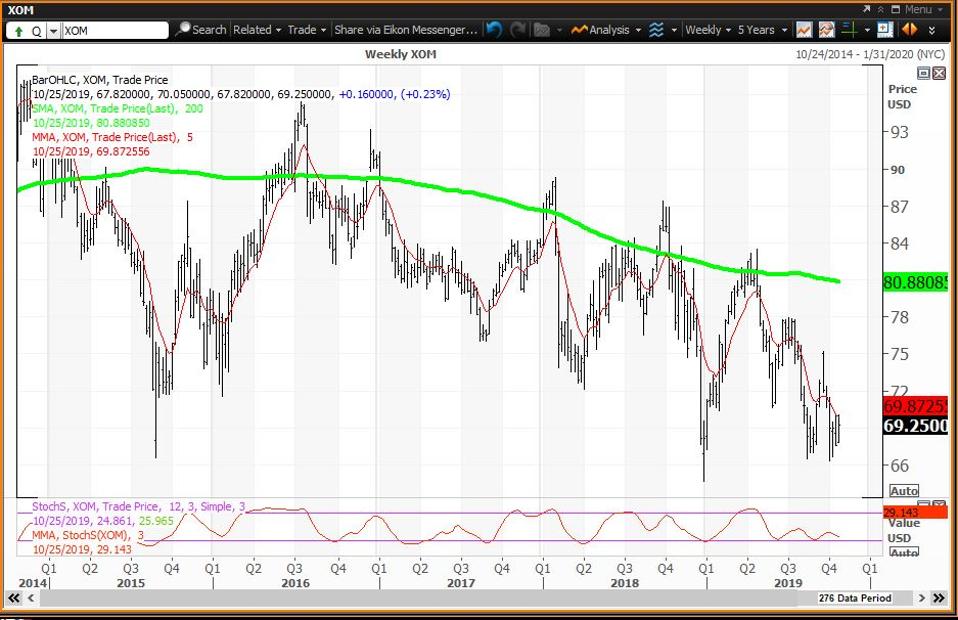958x620 pixels.
Task: Click Share via Eikon Messenger
Action: point(406,30)
